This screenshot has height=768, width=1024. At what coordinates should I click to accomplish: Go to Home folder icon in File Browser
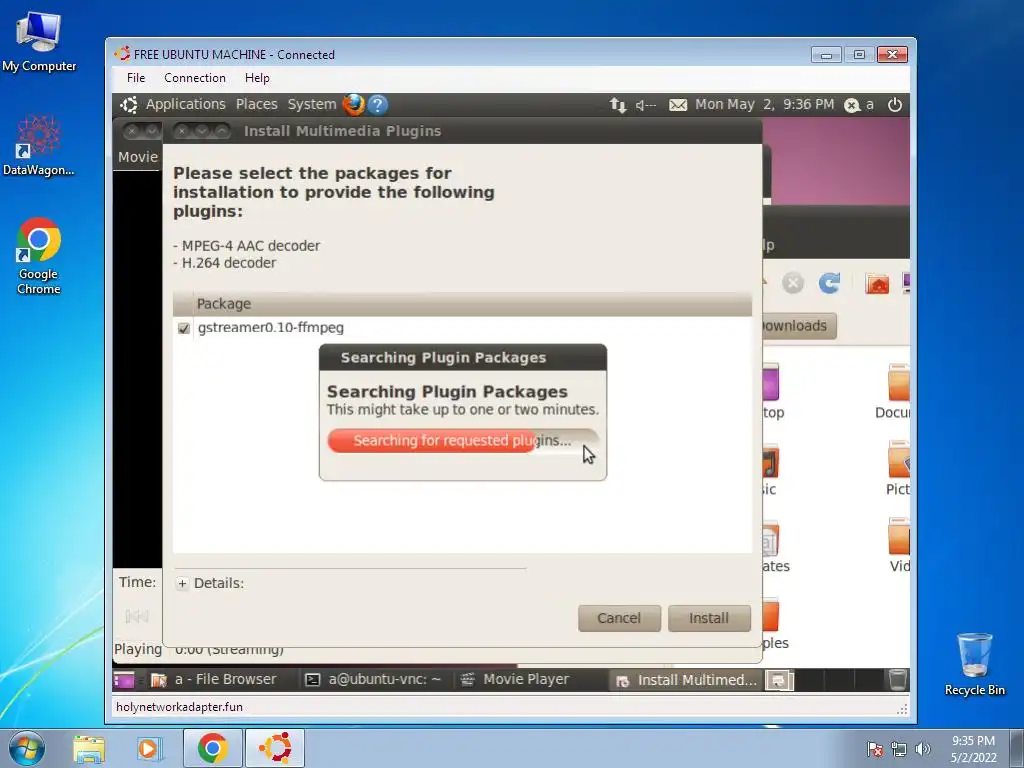(x=877, y=283)
